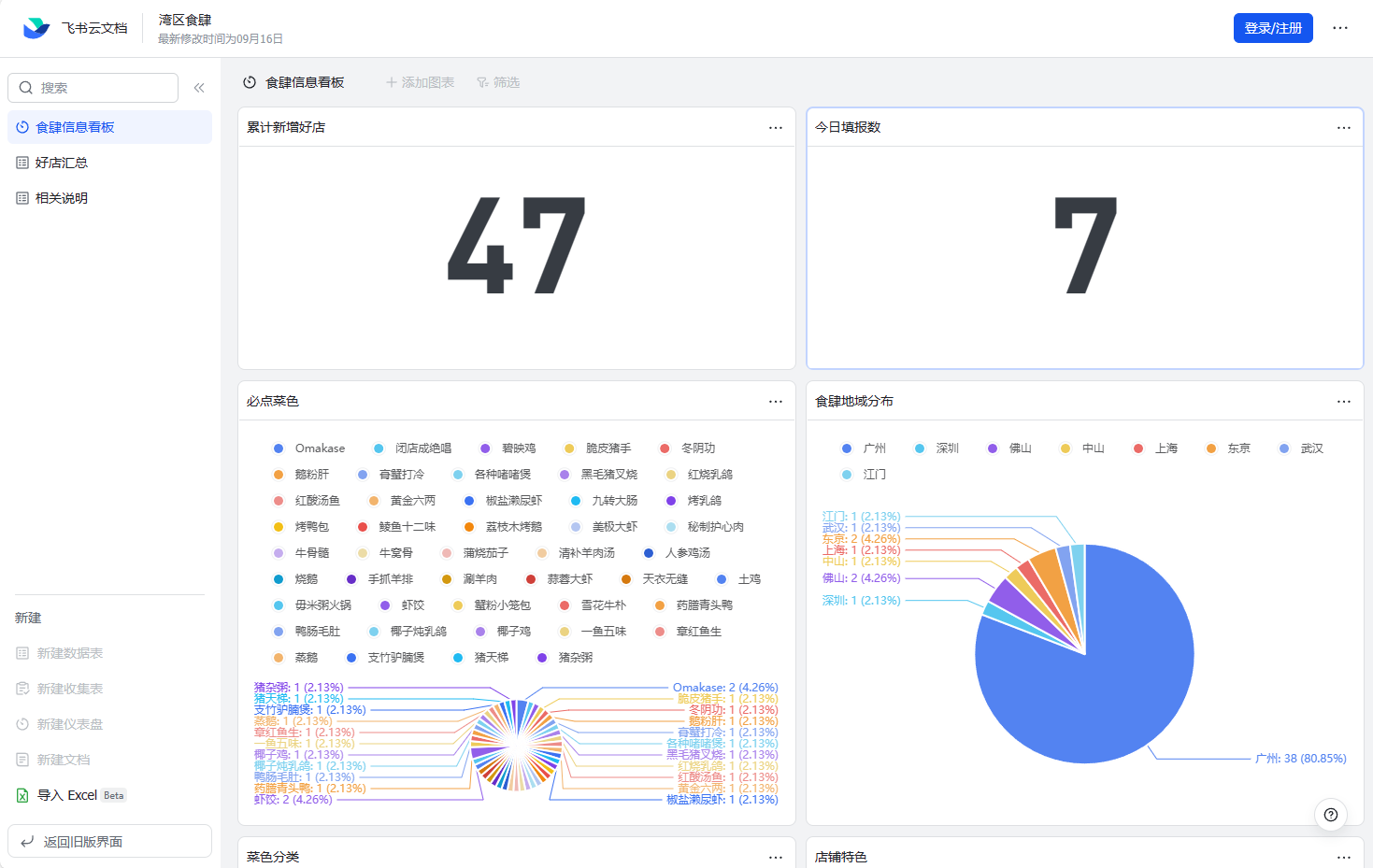The height and width of the screenshot is (868, 1373).
Task: Open the 累计新增好店 card options menu
Action: click(x=776, y=127)
